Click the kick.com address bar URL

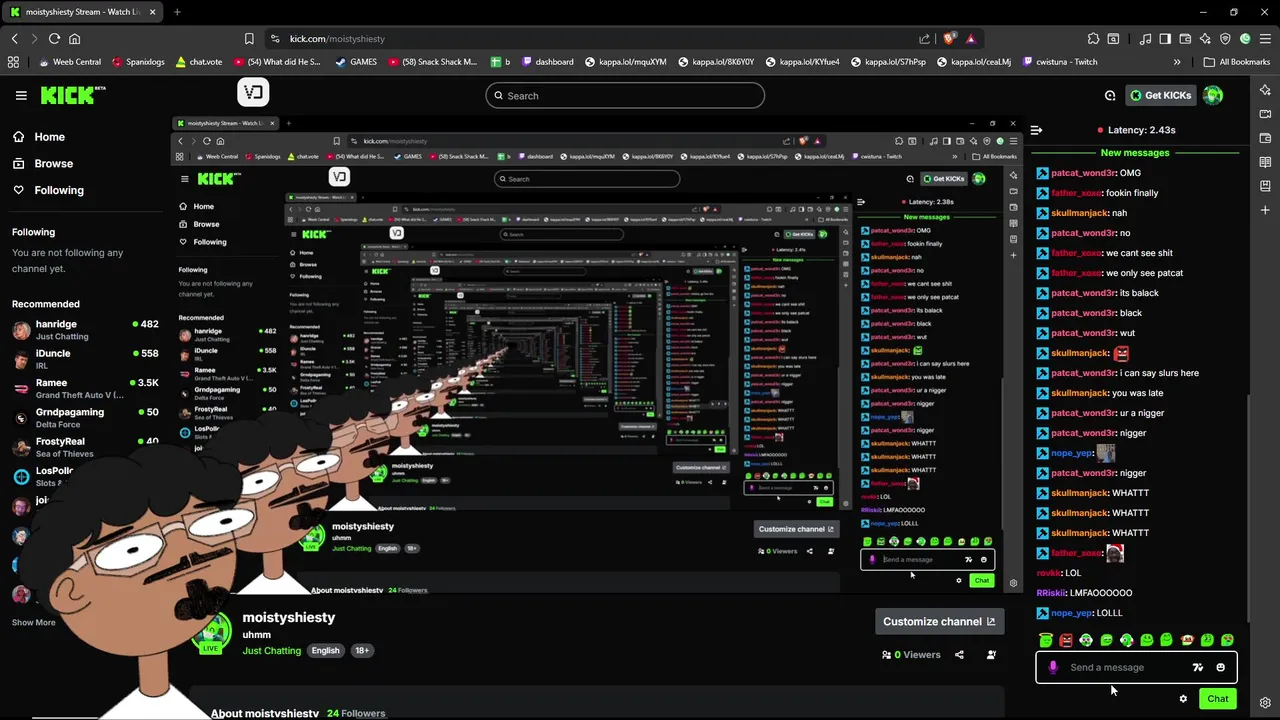pyautogui.click(x=337, y=38)
